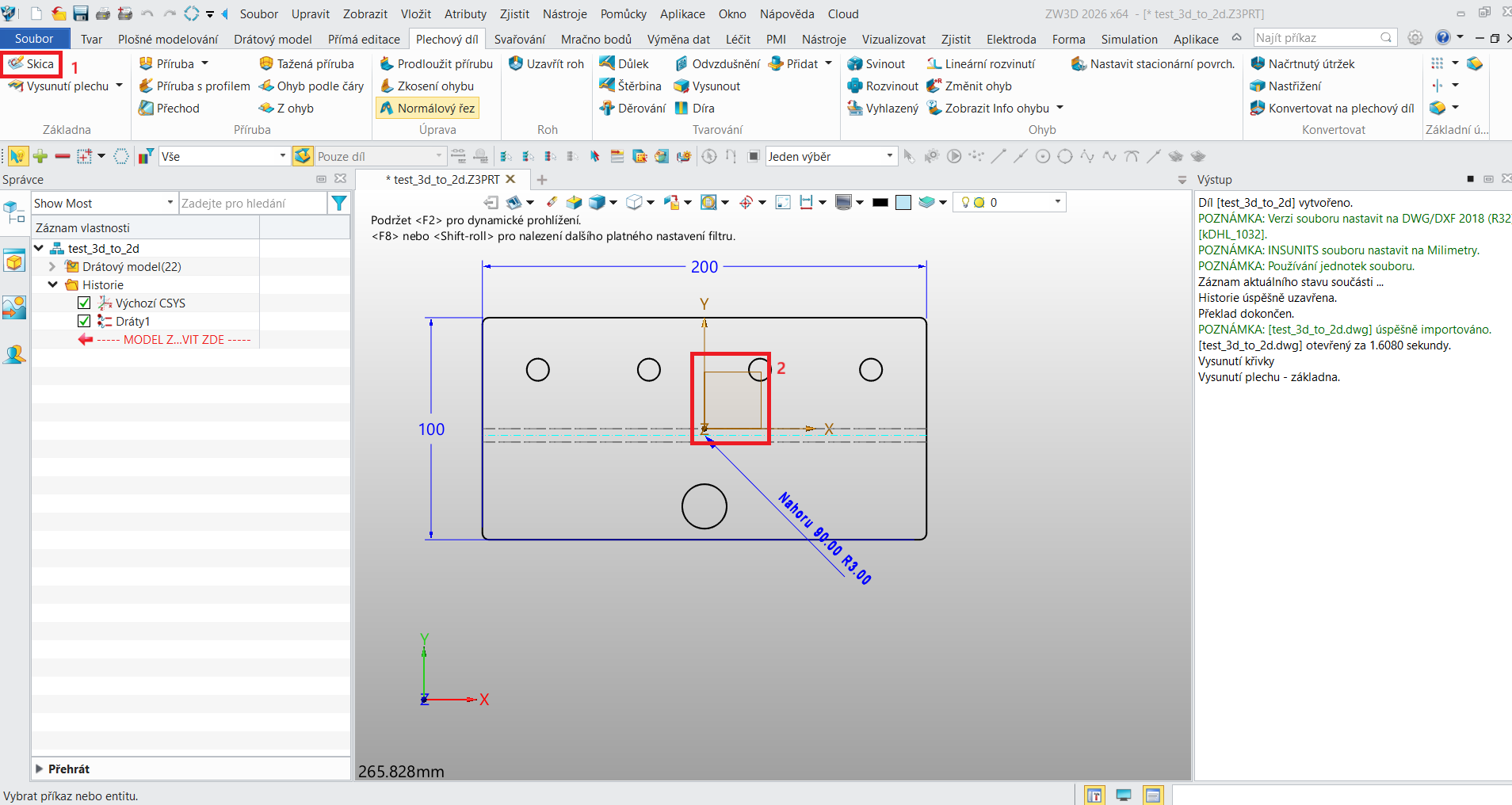Expand the Přehrát section

coord(40,769)
